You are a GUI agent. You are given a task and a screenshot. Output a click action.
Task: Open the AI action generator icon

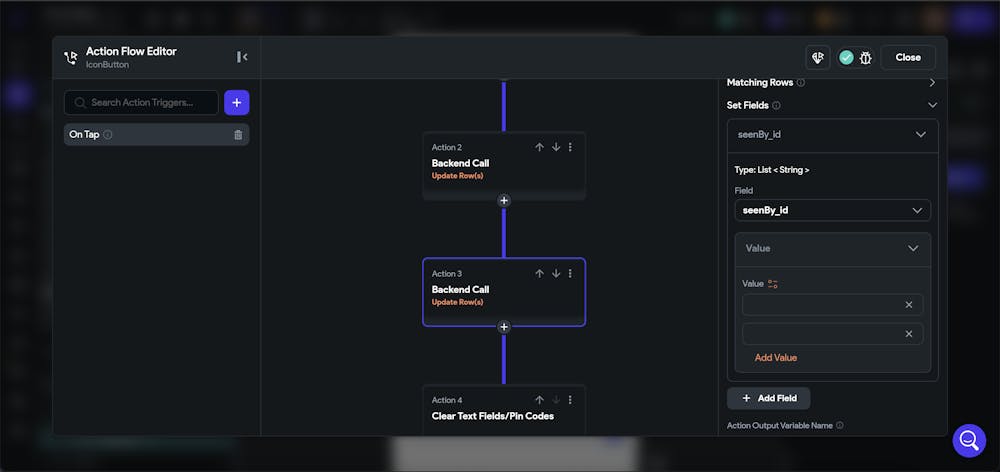[818, 57]
